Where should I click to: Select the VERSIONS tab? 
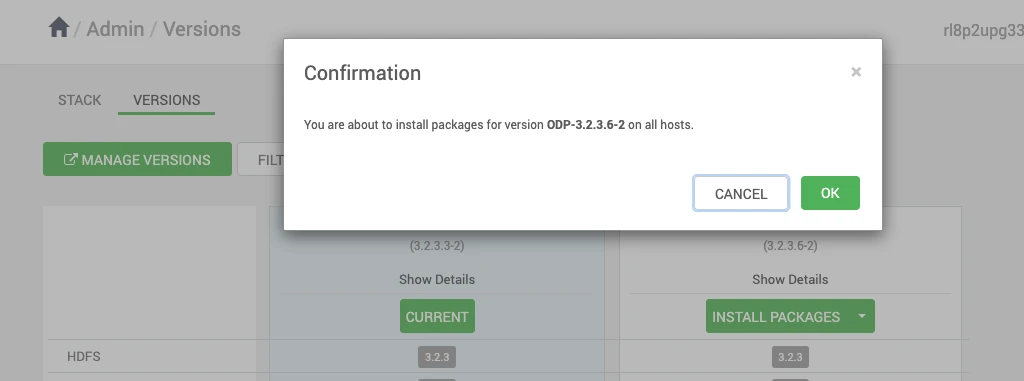(167, 100)
